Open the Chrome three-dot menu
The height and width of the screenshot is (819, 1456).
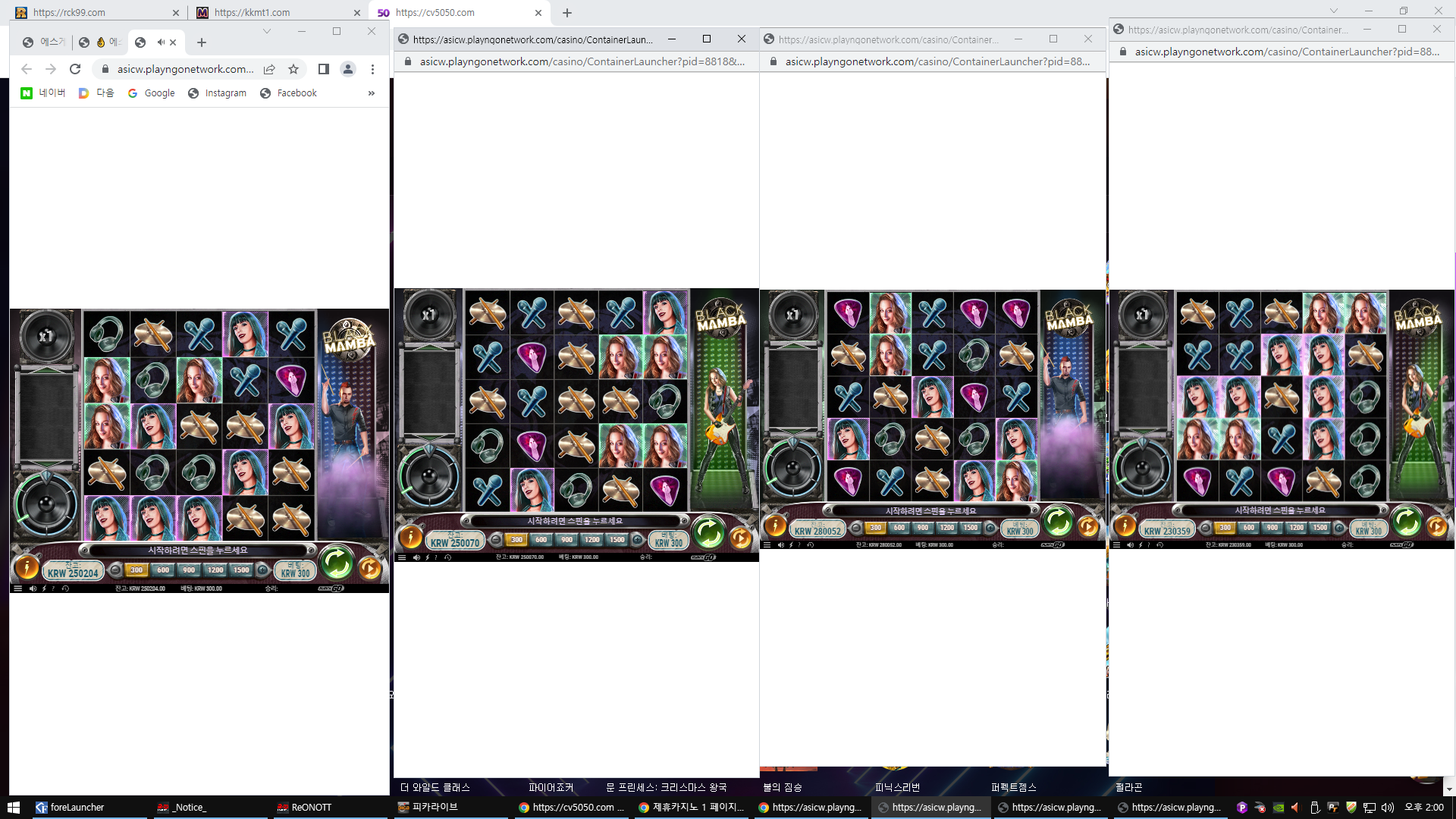coord(372,69)
